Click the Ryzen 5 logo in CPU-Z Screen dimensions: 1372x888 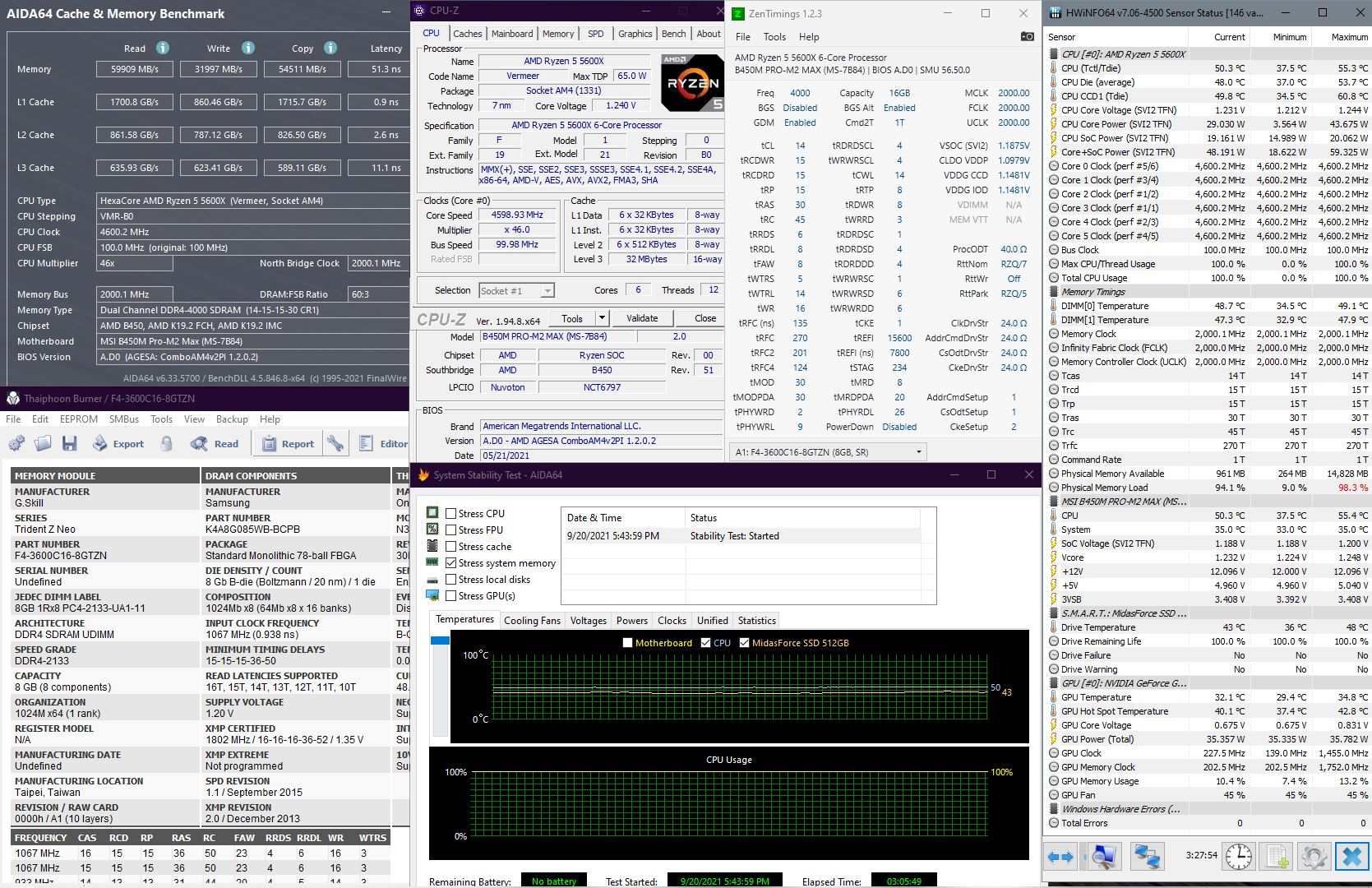click(692, 83)
